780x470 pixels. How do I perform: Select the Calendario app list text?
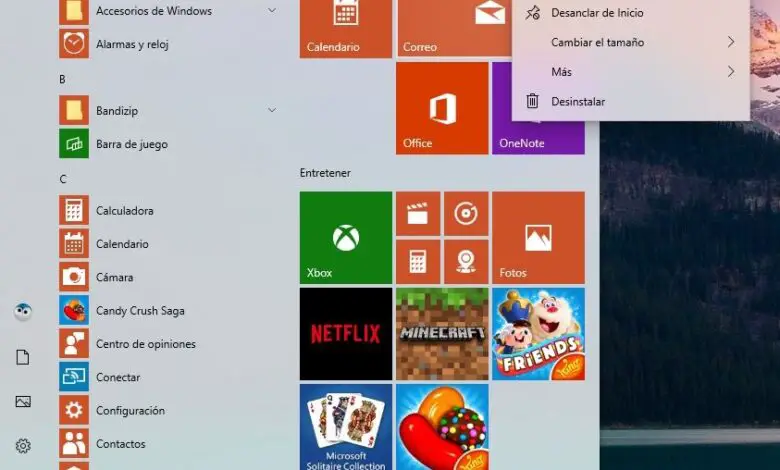tap(122, 244)
